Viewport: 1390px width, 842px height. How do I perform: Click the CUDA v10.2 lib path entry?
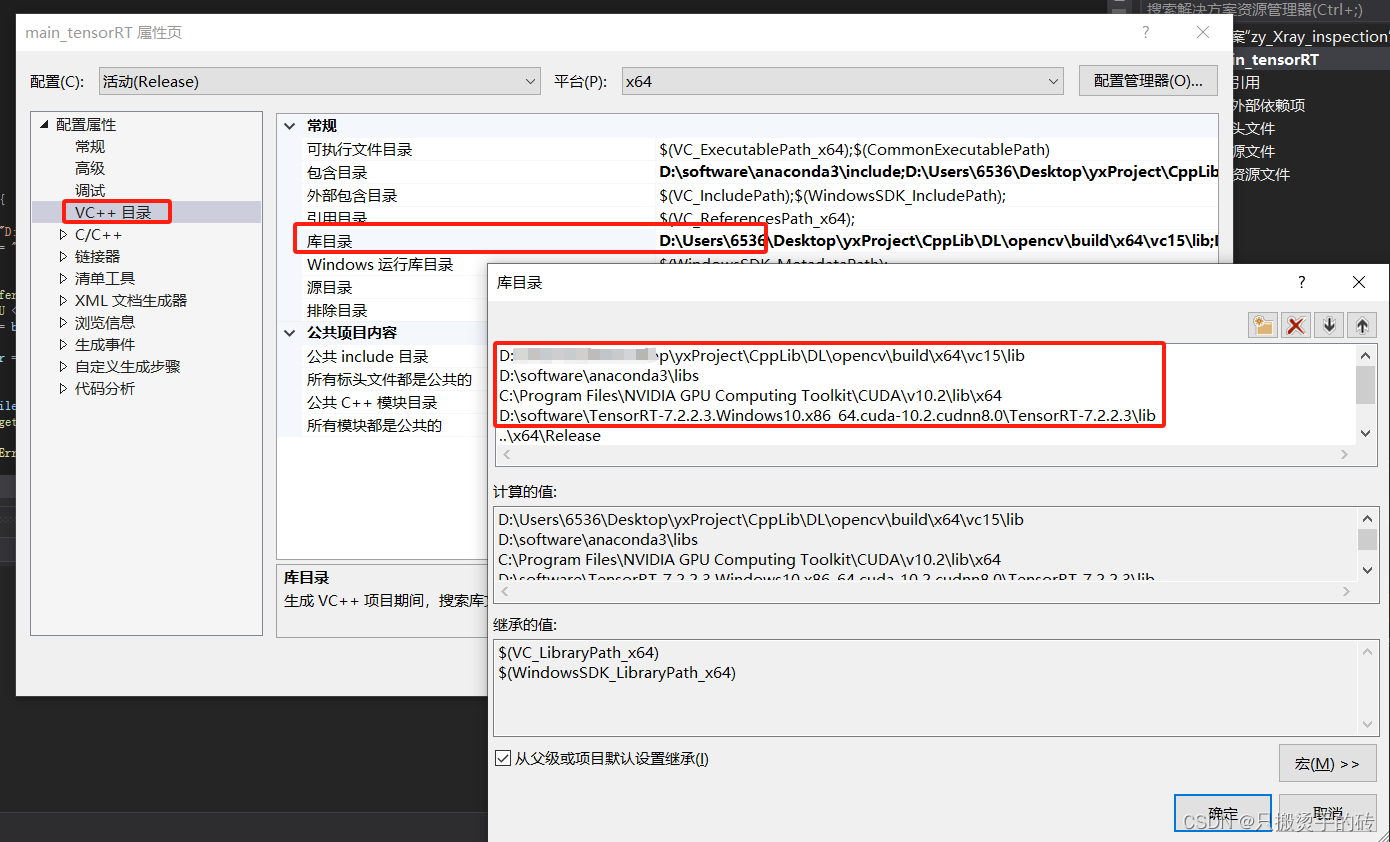749,395
